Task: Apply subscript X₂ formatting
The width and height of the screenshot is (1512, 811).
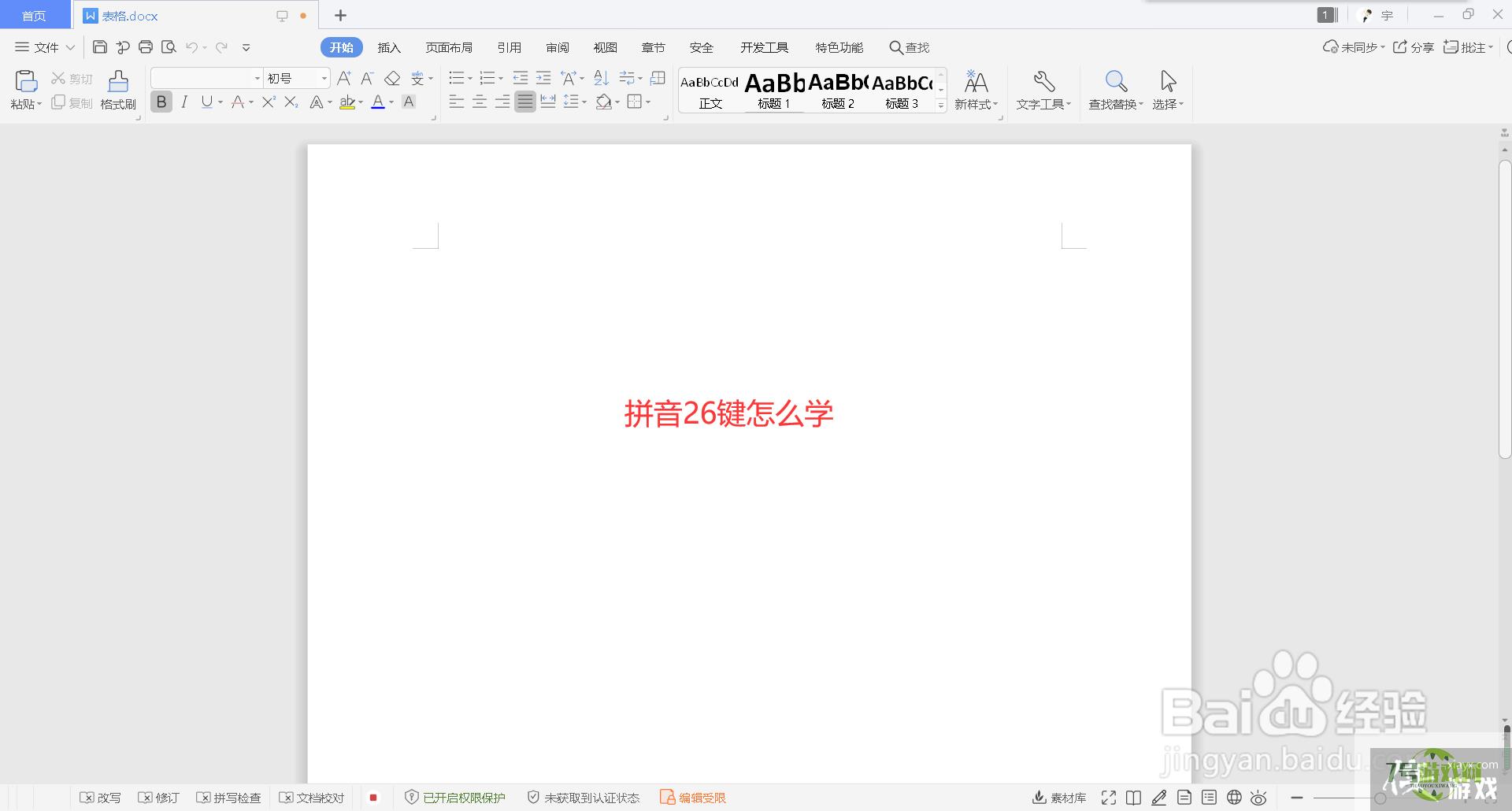Action: (x=291, y=102)
